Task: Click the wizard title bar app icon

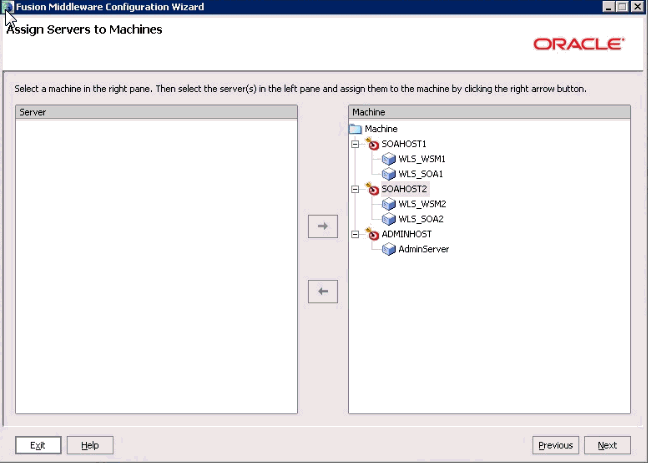Action: click(7, 7)
